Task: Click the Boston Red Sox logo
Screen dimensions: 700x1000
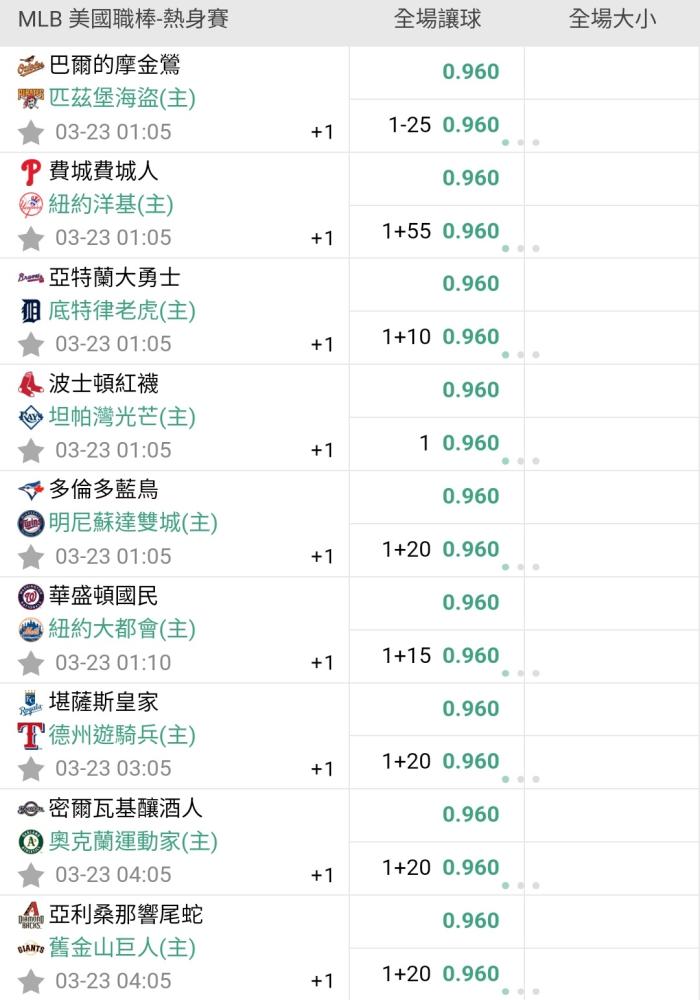Action: (x=31, y=384)
